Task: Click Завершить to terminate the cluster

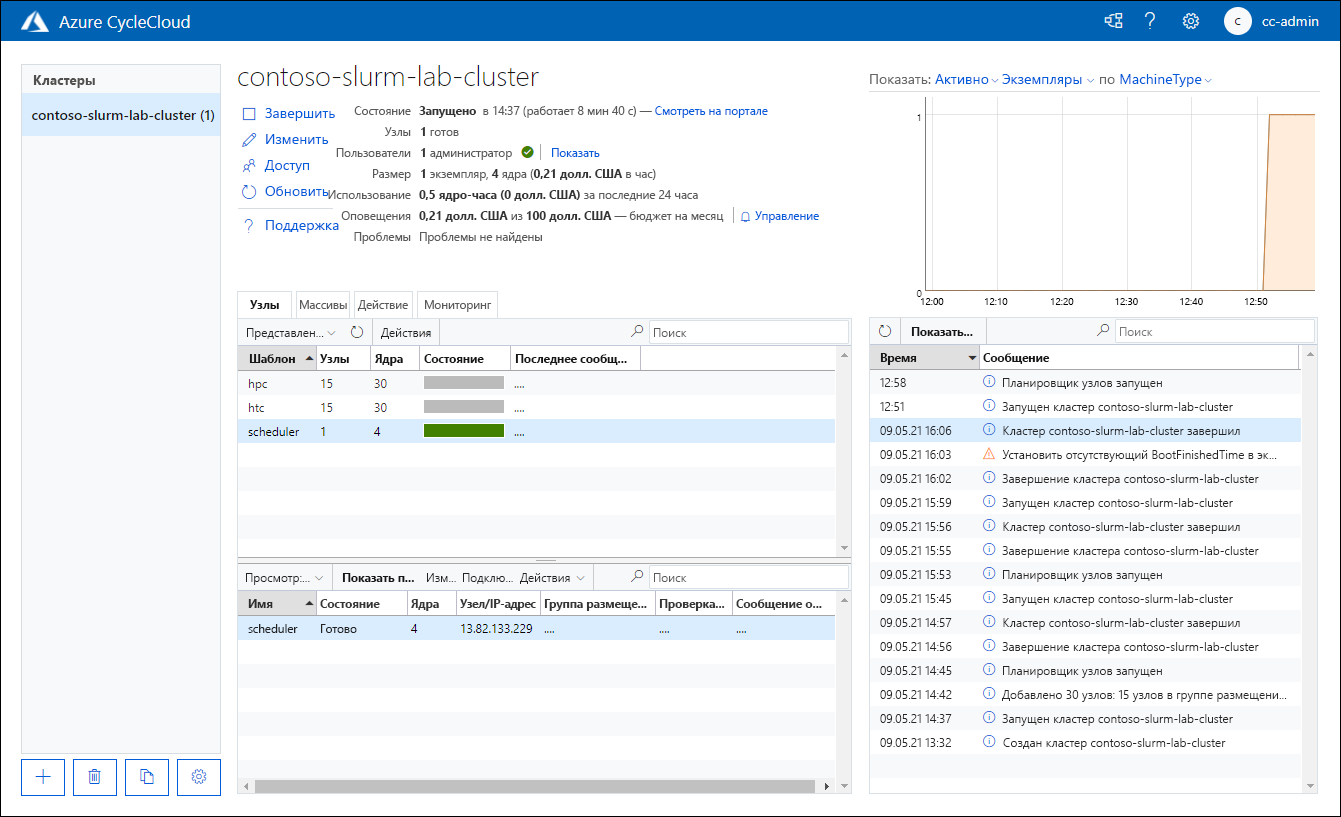Action: [299, 113]
